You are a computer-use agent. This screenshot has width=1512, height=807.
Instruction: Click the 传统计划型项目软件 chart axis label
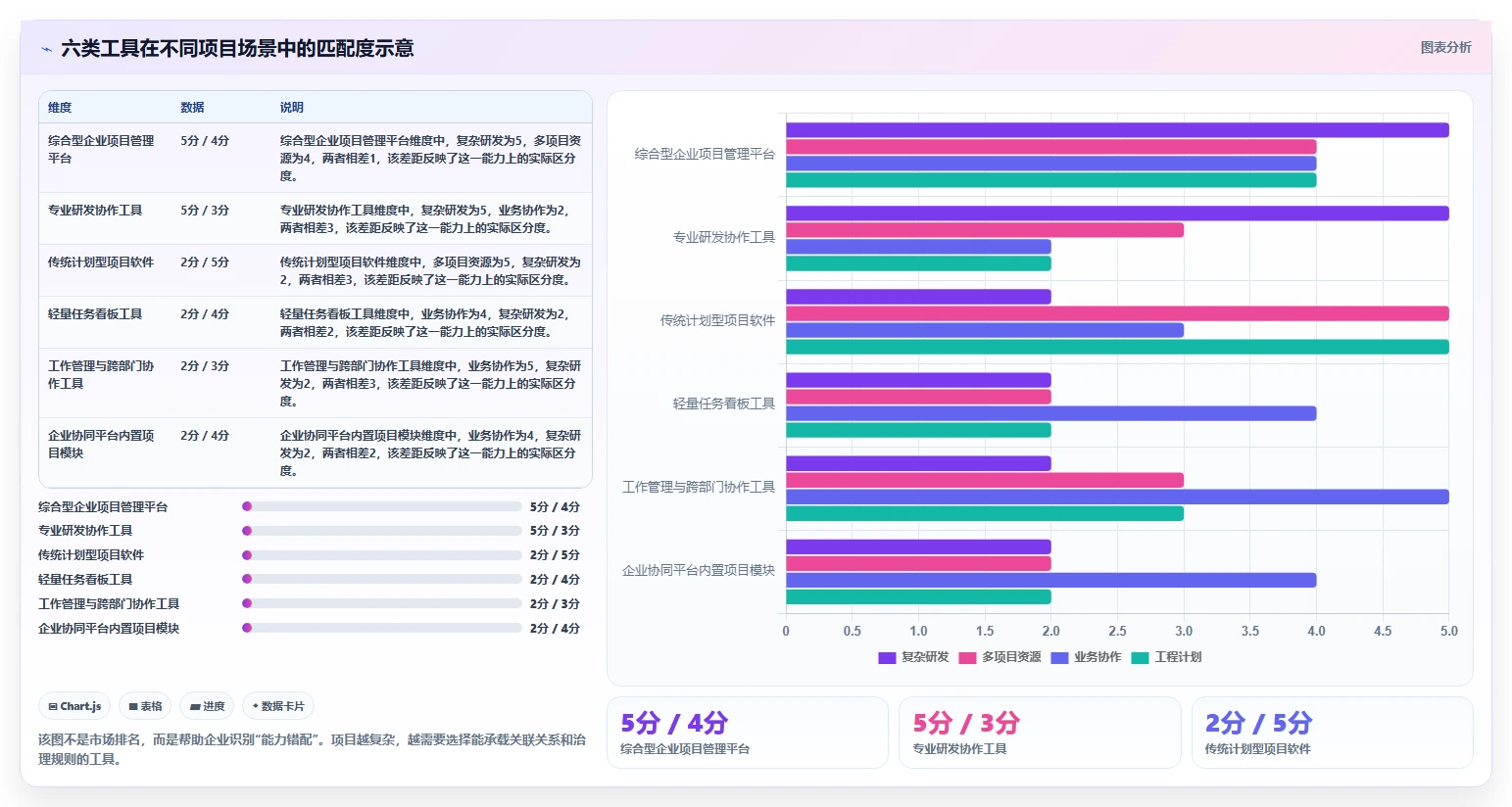coord(717,320)
